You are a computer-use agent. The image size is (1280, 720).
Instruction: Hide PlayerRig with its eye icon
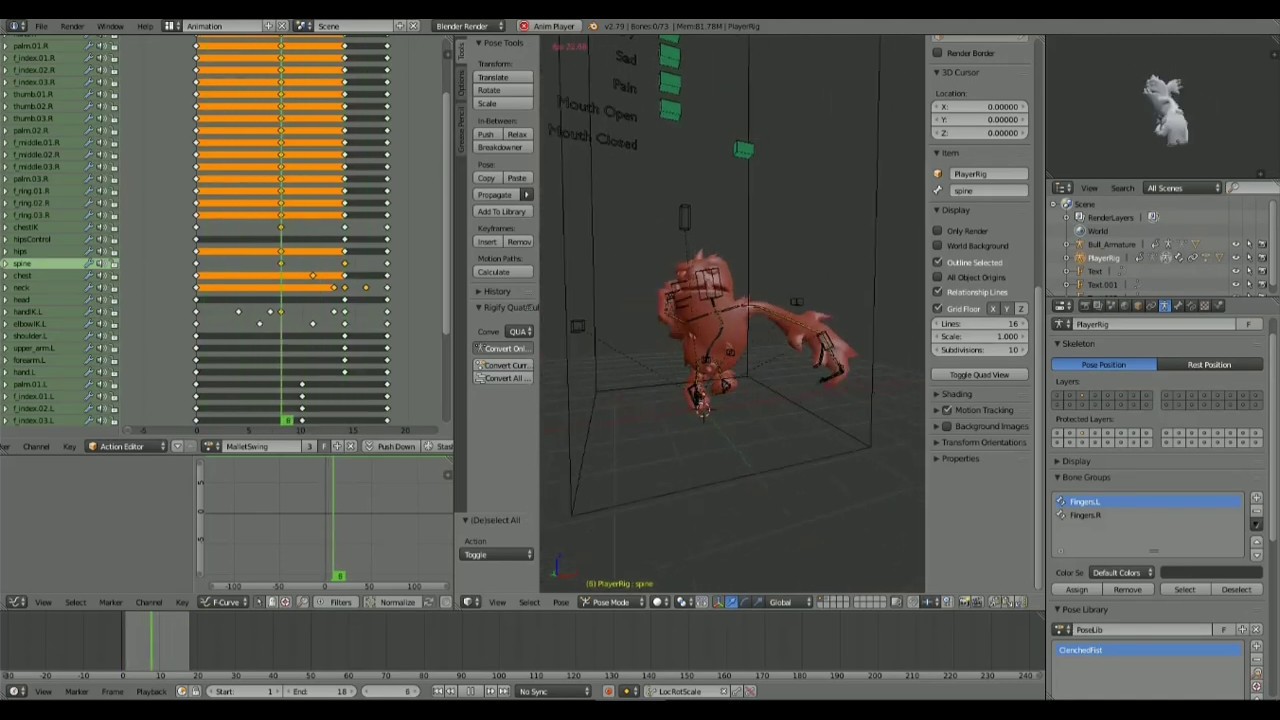pyautogui.click(x=1236, y=258)
